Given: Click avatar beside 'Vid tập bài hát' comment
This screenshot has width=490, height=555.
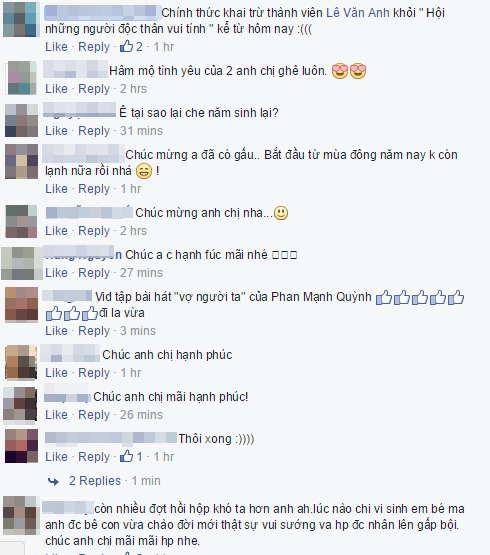Looking at the screenshot, I should point(21,305).
